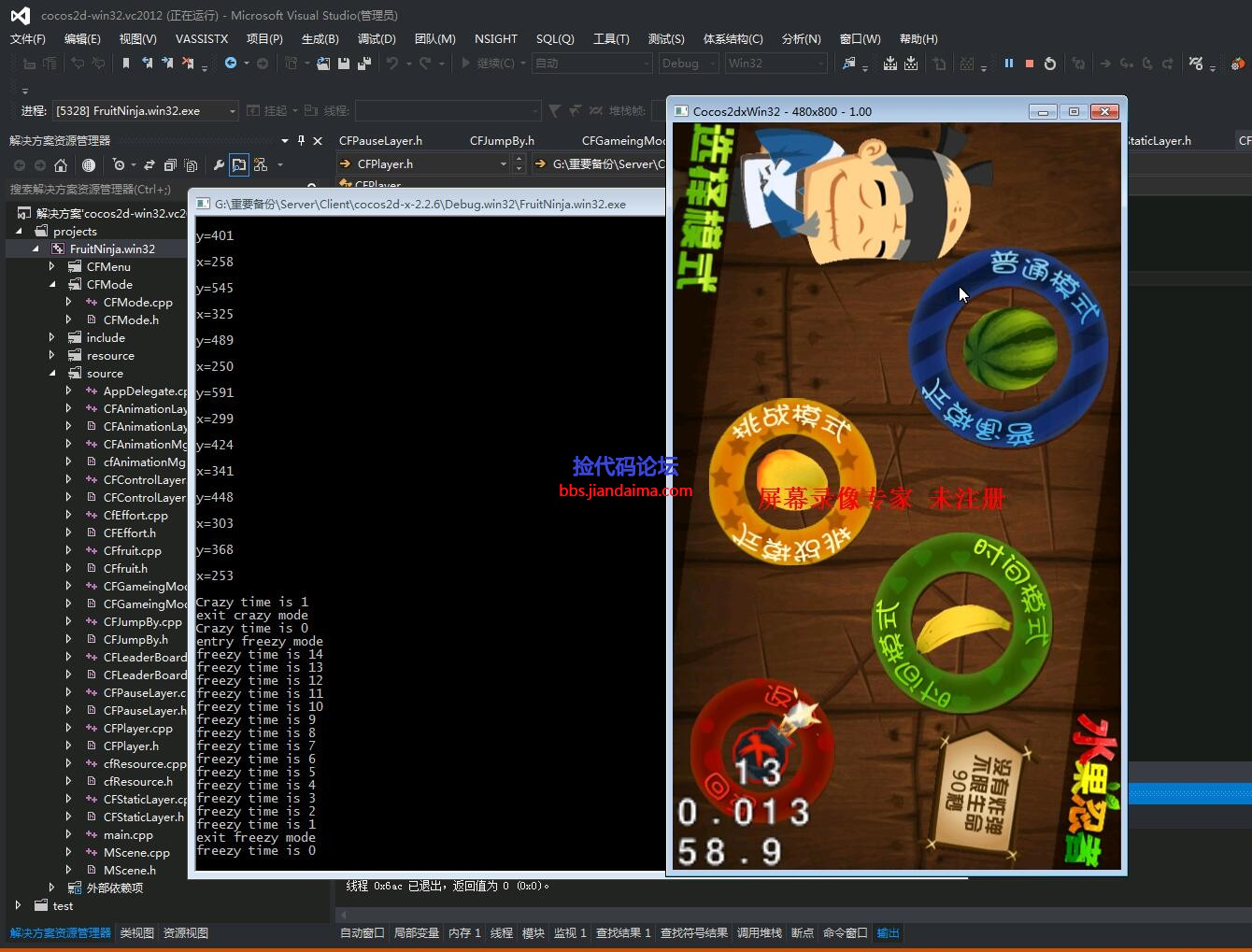Image resolution: width=1252 pixels, height=952 pixels.
Task: Open Properties wrench in Solution Explorer
Action: pos(219,164)
